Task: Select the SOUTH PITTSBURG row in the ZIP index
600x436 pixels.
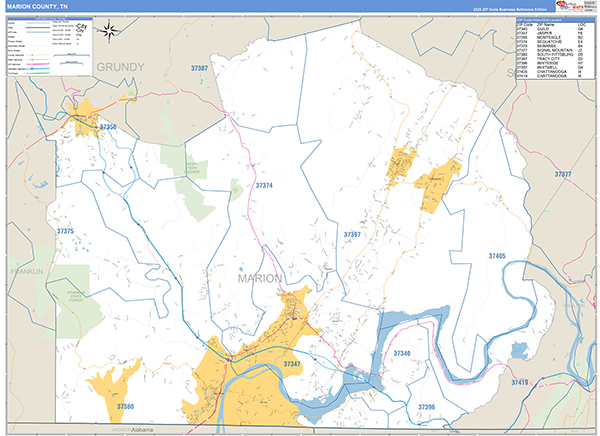Action: point(550,54)
